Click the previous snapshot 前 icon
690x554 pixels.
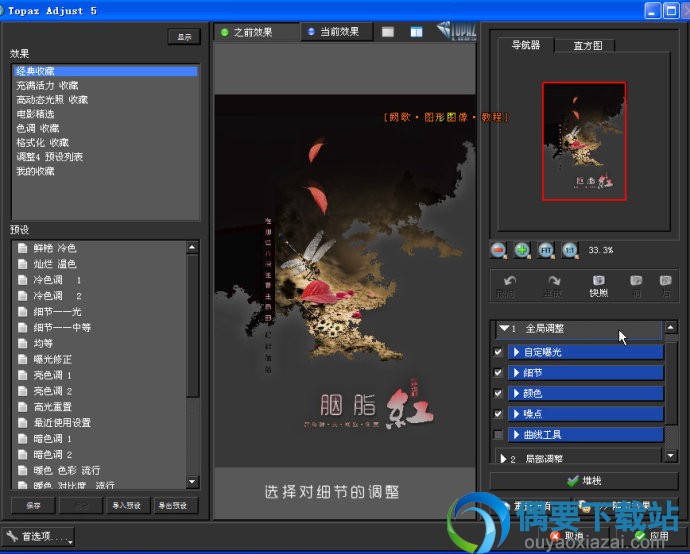pos(636,286)
